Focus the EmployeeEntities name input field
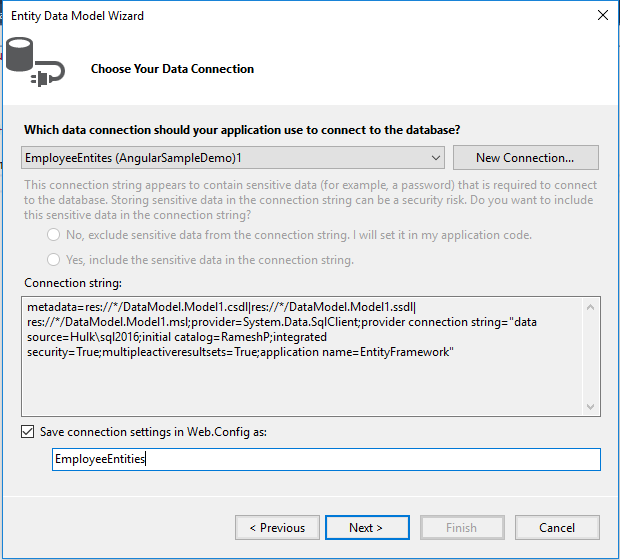Viewport: 620px width, 560px height. coord(325,459)
